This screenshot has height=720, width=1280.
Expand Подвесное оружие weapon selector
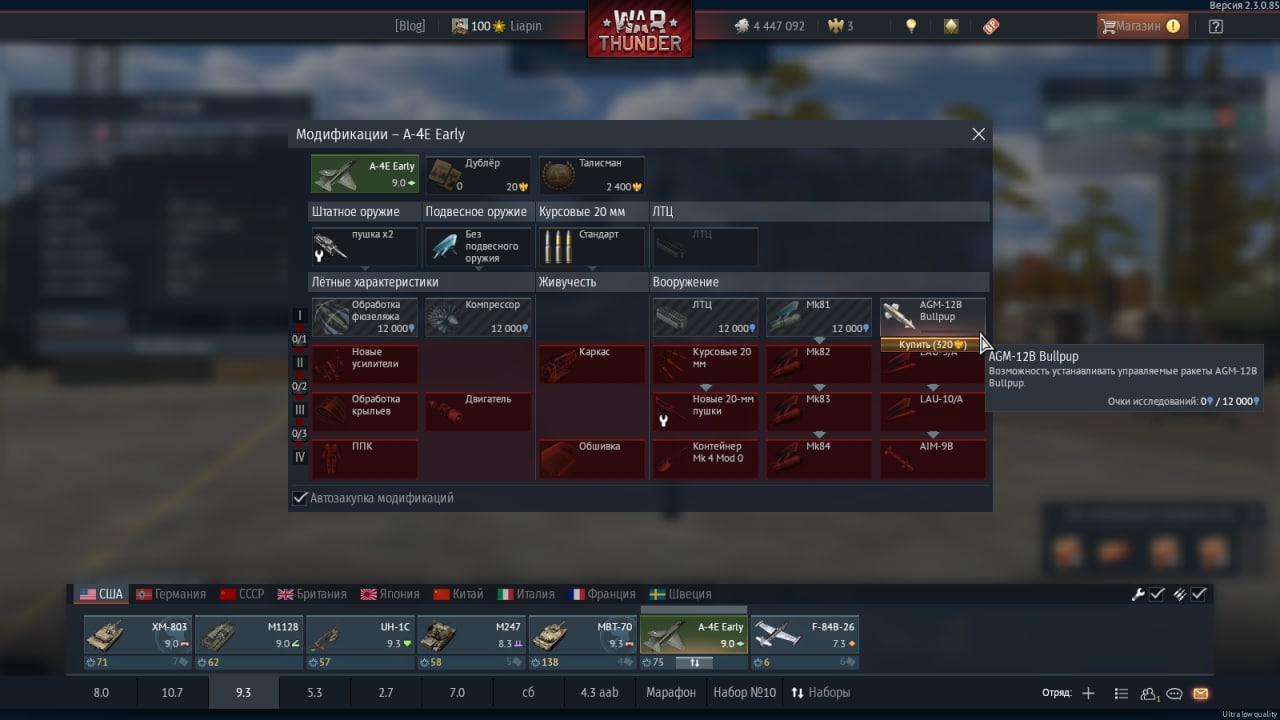click(478, 246)
